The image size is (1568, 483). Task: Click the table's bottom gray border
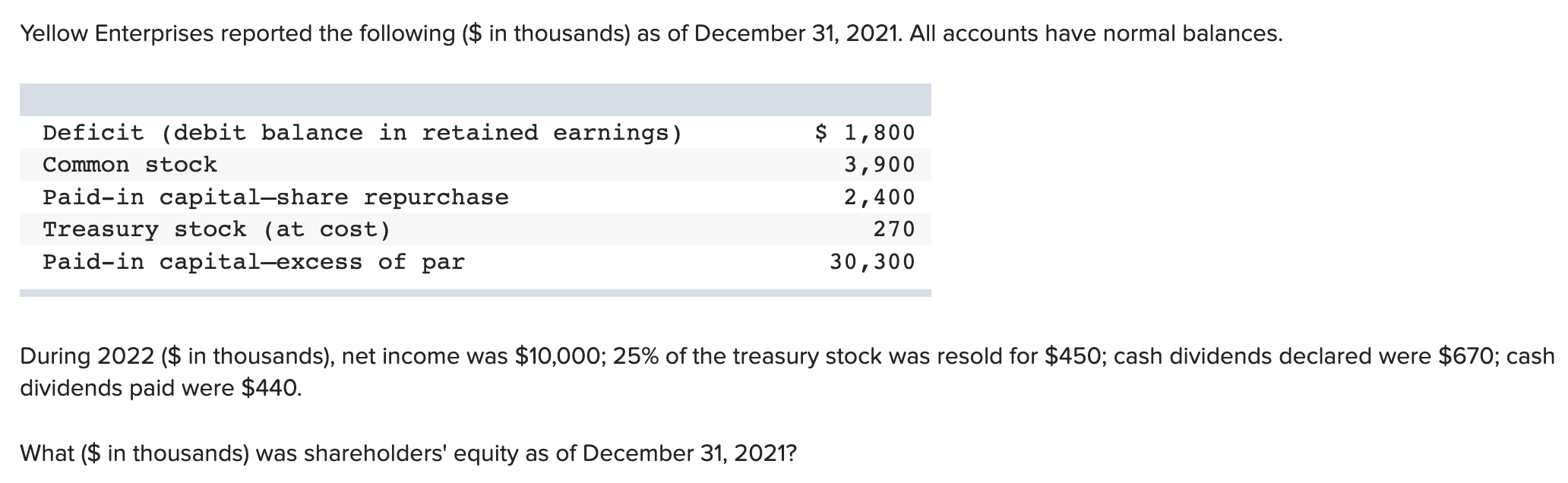475,293
